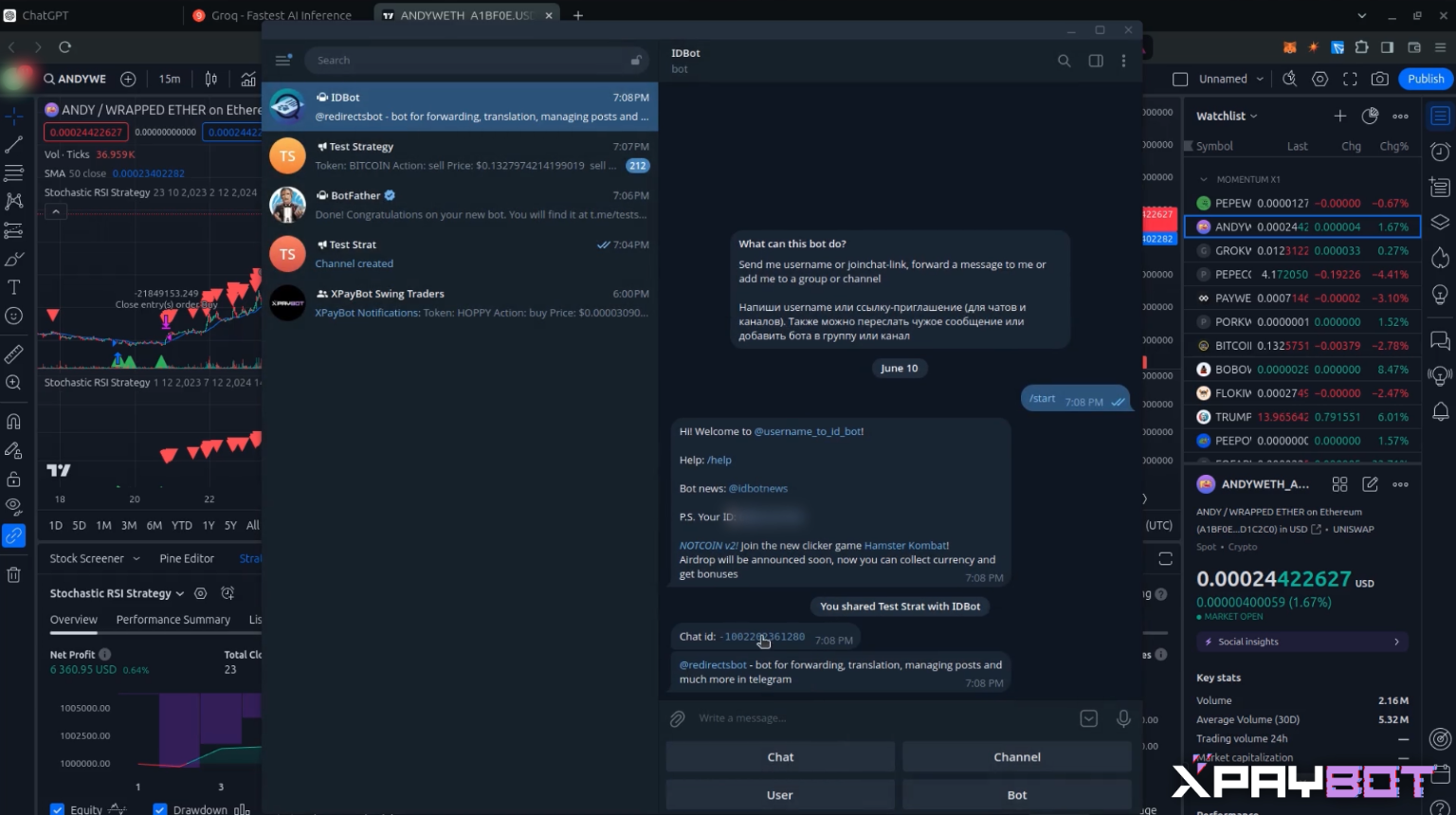Open the chart candle style selector
Image resolution: width=1456 pixels, height=815 pixels.
[x=211, y=79]
